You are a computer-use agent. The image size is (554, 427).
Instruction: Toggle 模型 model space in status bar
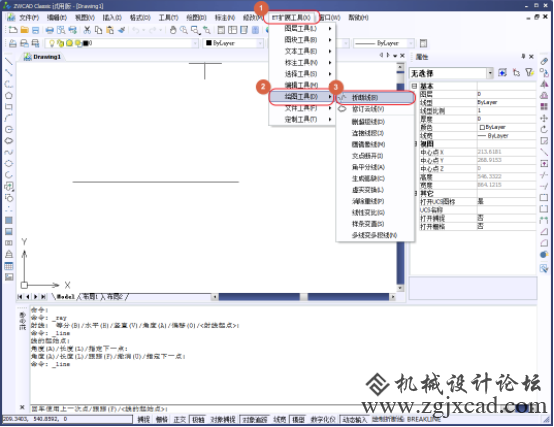click(x=298, y=420)
